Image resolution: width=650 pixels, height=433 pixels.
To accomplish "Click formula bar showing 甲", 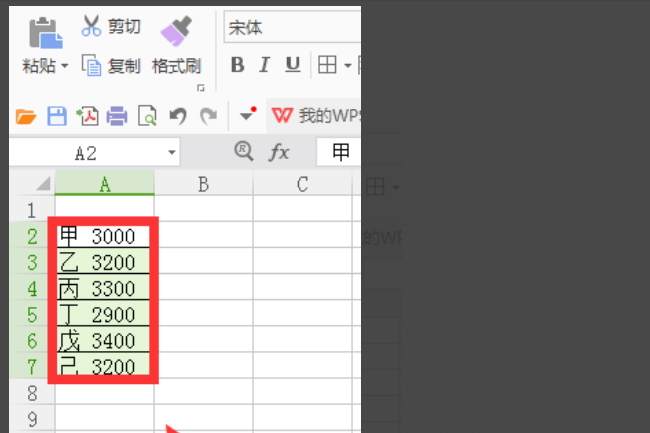I will [339, 152].
